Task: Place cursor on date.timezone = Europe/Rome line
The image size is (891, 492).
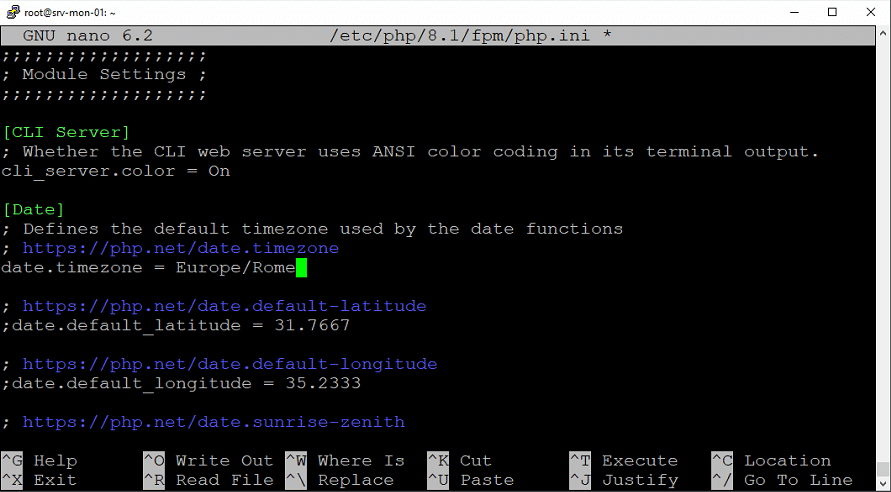Action: pyautogui.click(x=148, y=268)
